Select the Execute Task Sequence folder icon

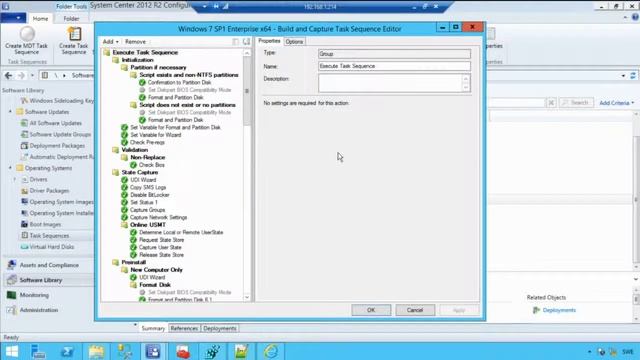[x=107, y=52]
